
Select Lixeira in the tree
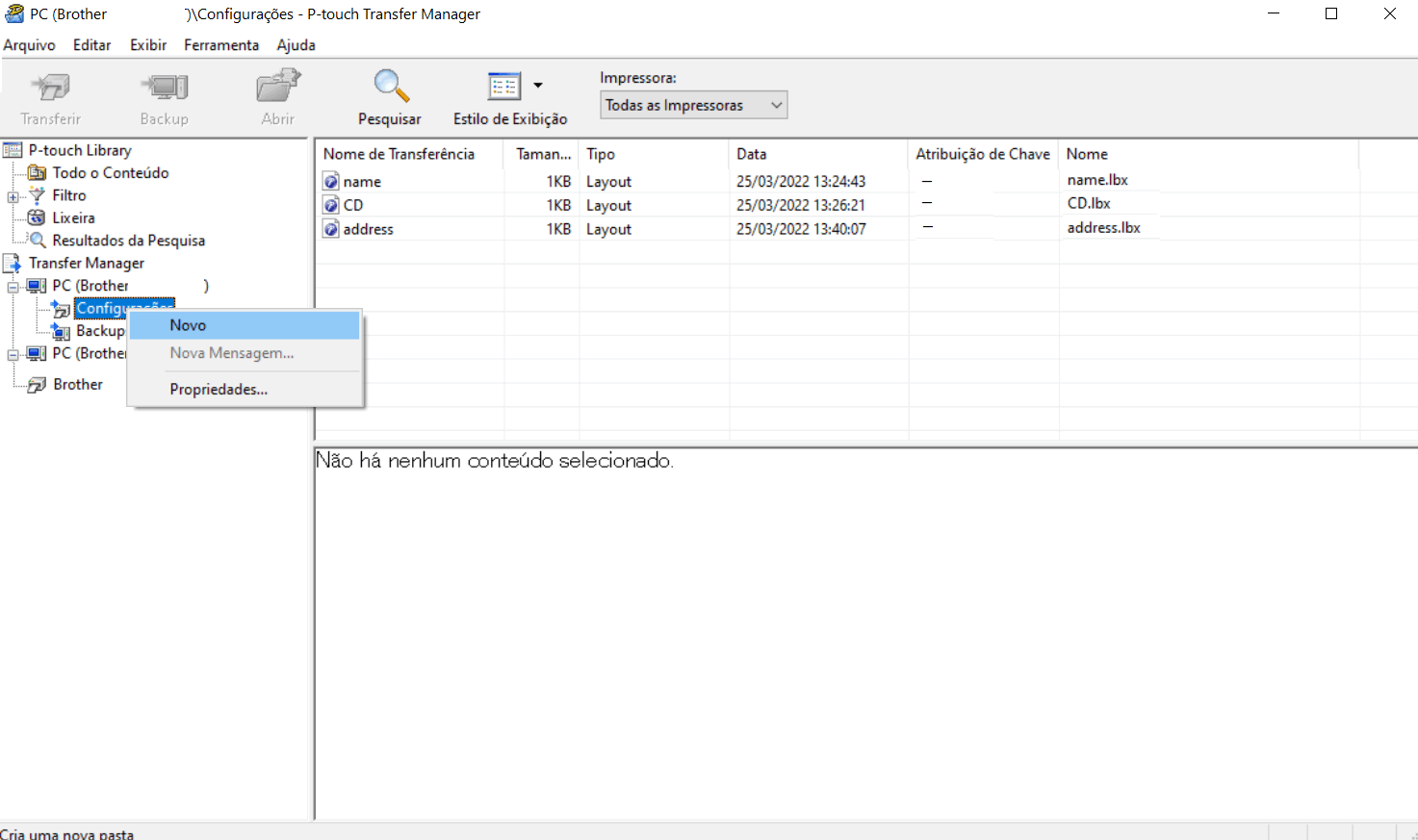click(73, 218)
